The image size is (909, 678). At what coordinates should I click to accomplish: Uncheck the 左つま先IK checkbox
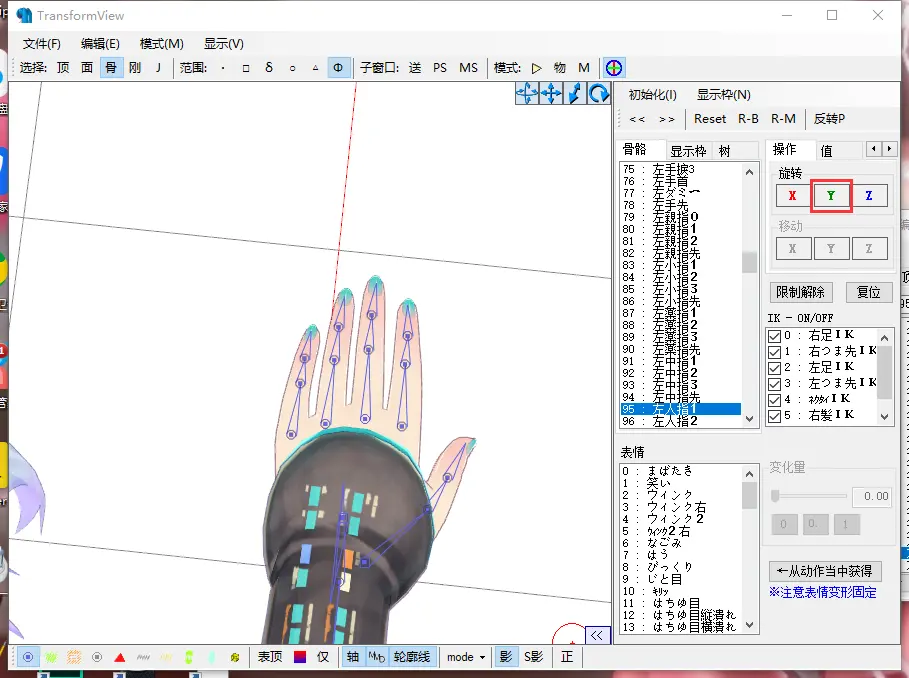(x=774, y=384)
